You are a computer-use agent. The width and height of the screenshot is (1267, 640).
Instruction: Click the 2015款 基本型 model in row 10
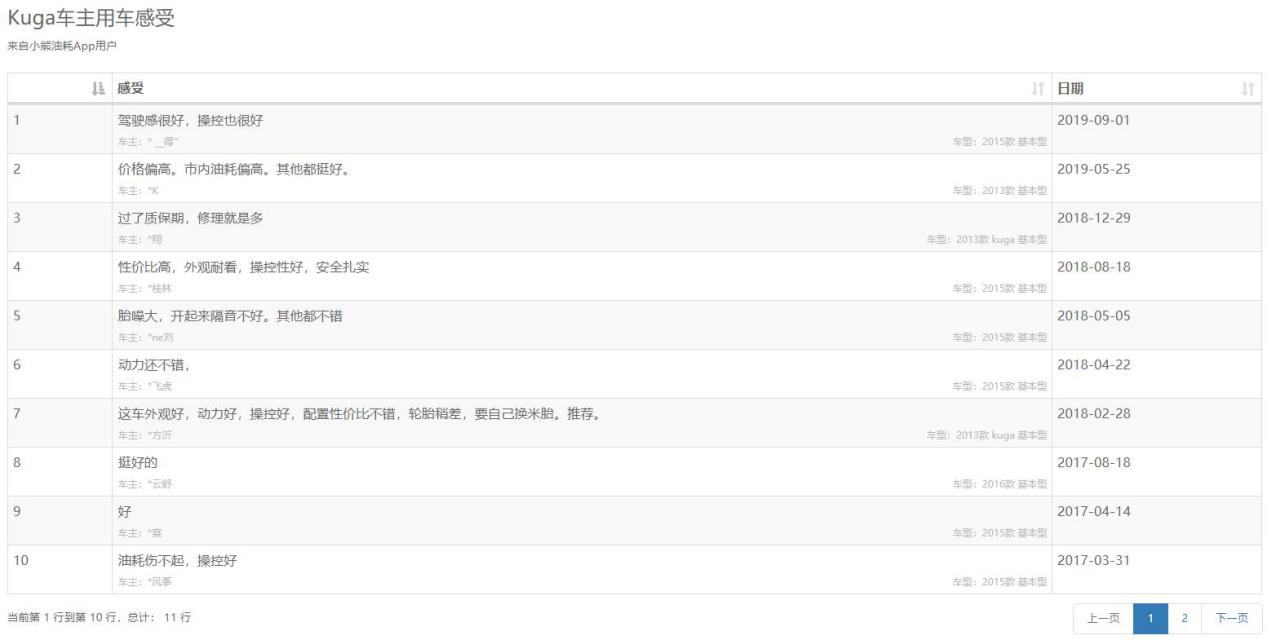coord(1000,582)
